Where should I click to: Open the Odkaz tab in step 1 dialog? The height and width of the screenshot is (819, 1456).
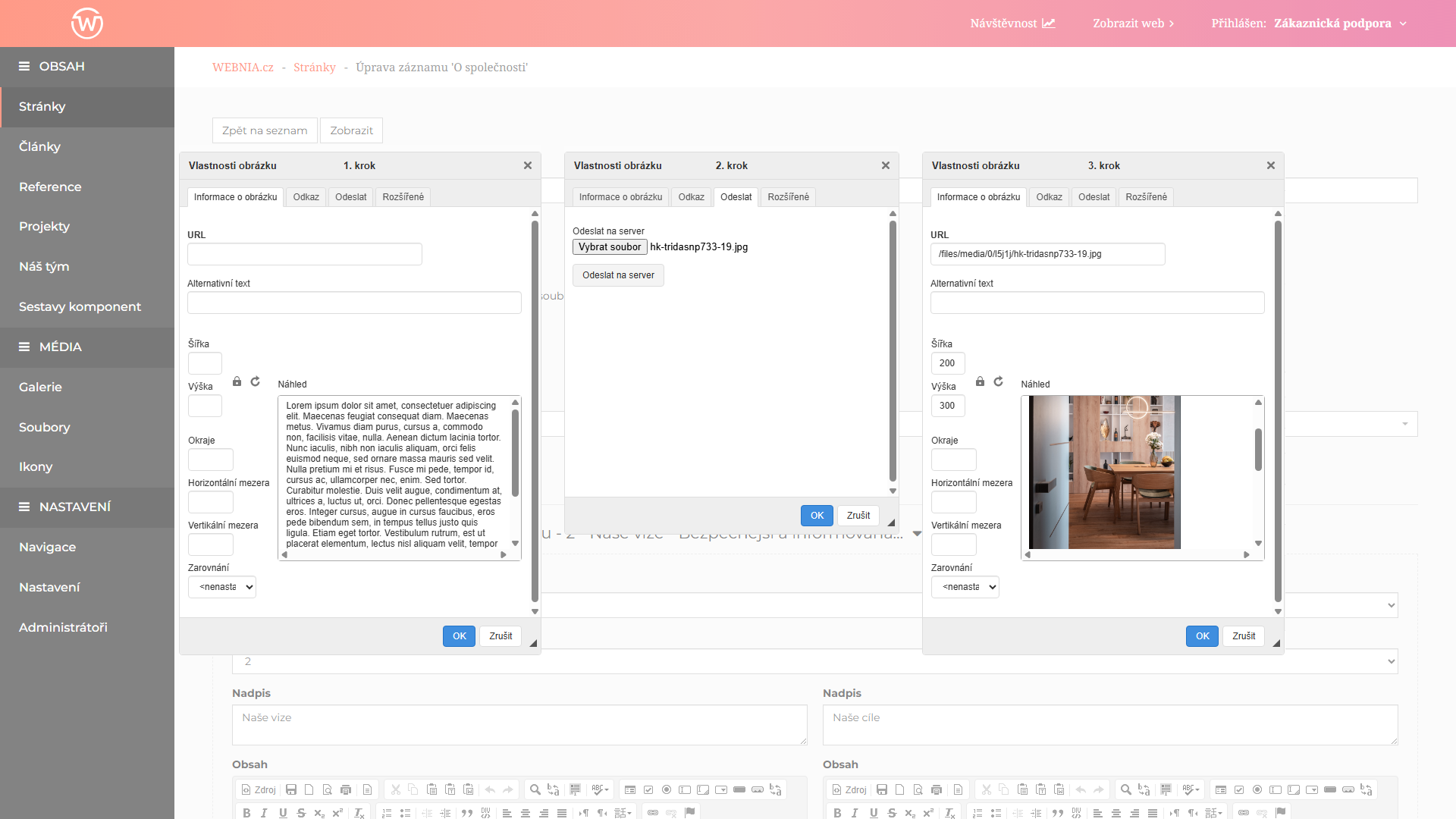click(x=306, y=197)
